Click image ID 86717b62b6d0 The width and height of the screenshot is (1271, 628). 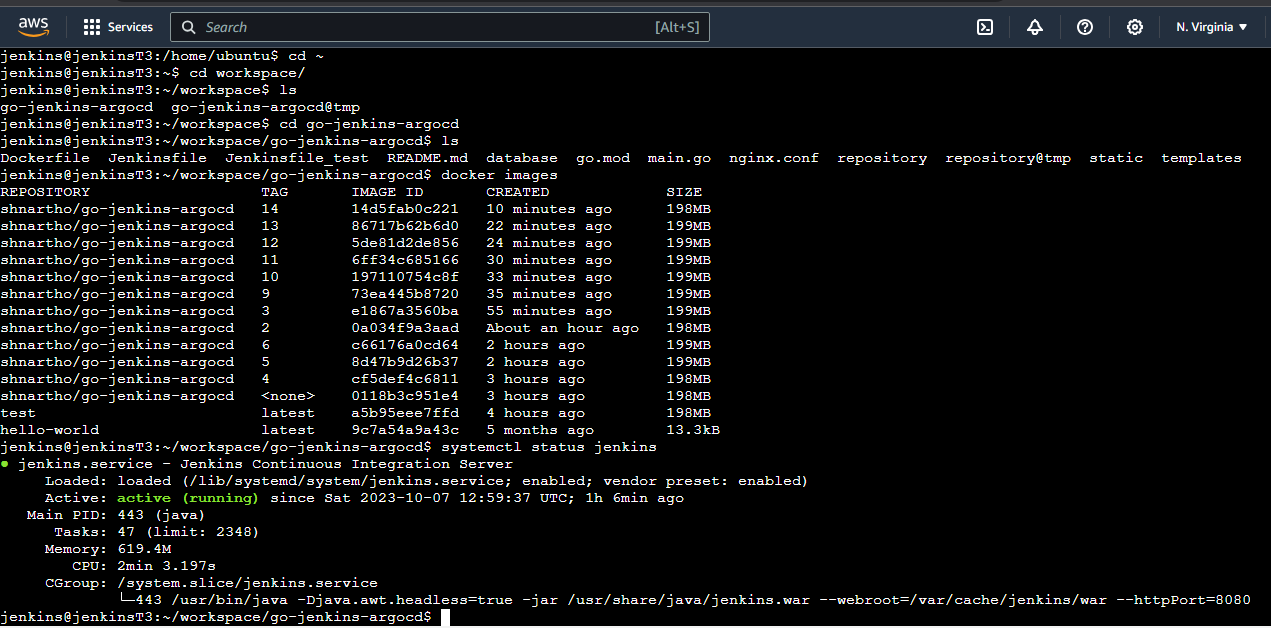[x=405, y=226]
